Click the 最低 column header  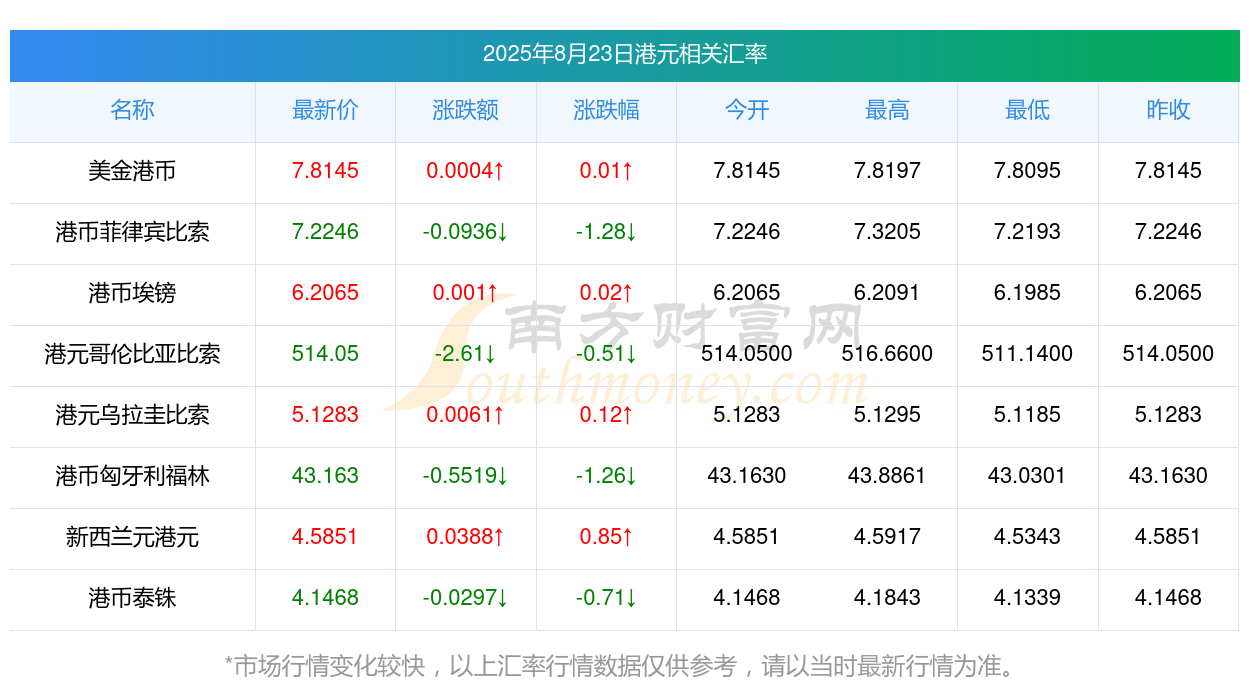click(1028, 110)
